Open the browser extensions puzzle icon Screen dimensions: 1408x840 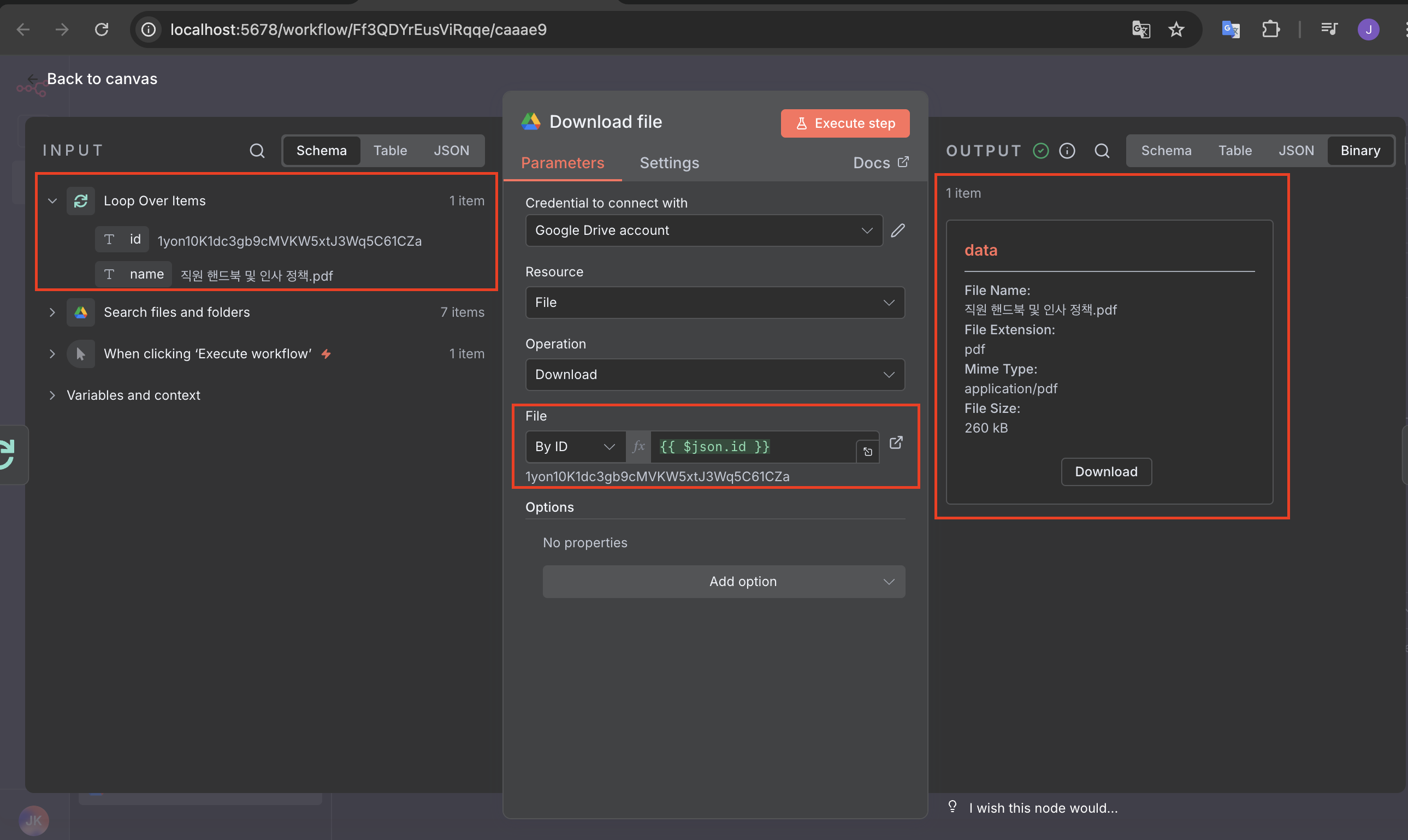(1270, 29)
